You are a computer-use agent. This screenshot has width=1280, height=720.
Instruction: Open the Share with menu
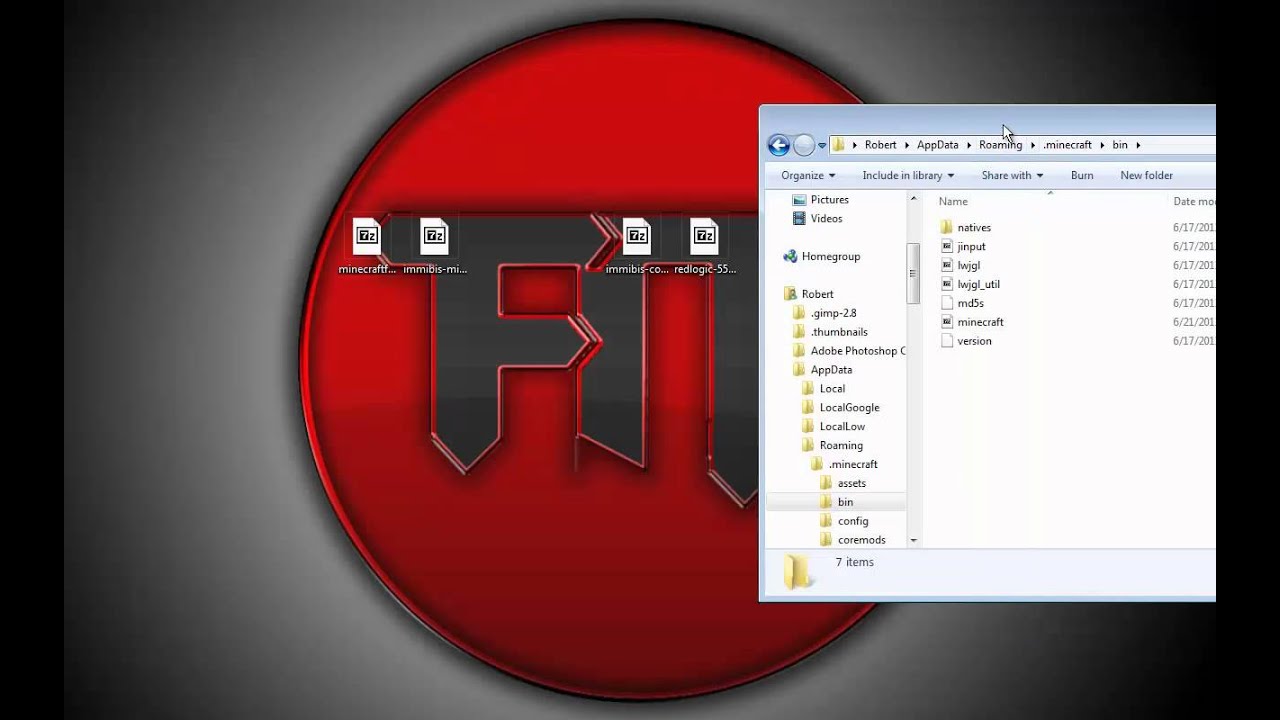pyautogui.click(x=1012, y=175)
